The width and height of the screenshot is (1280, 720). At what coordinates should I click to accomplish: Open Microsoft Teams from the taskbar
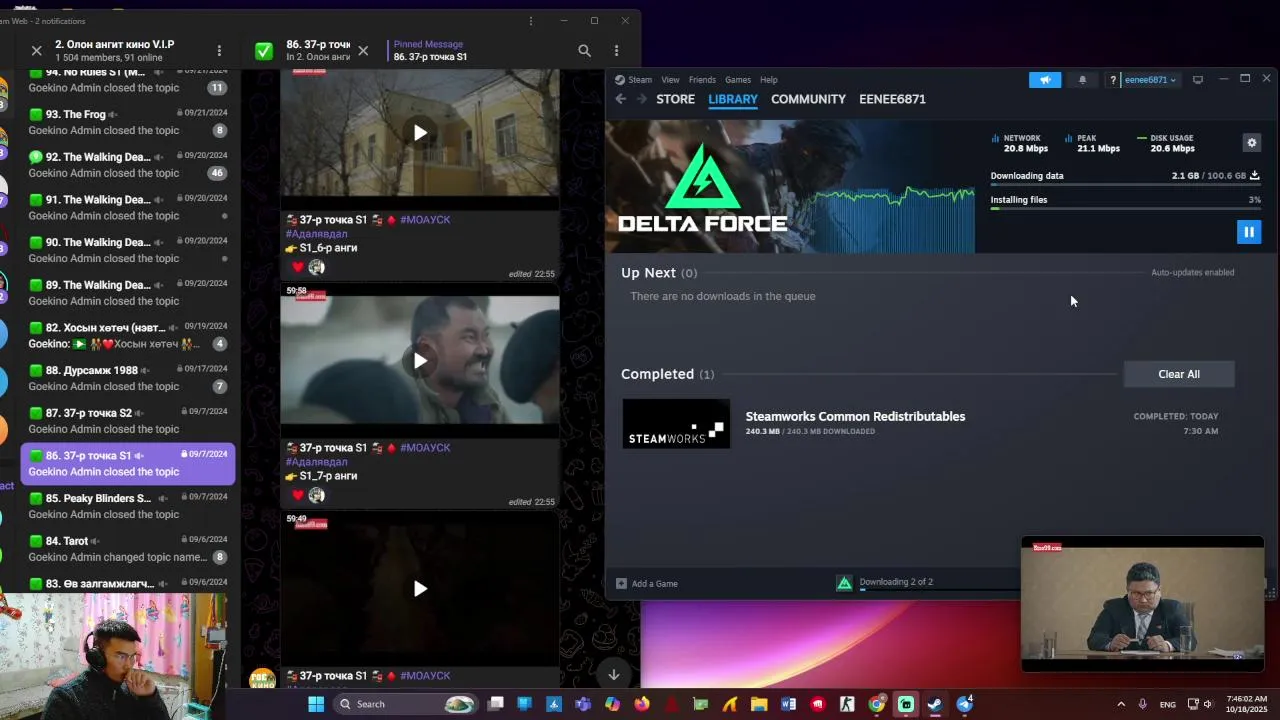[x=583, y=704]
